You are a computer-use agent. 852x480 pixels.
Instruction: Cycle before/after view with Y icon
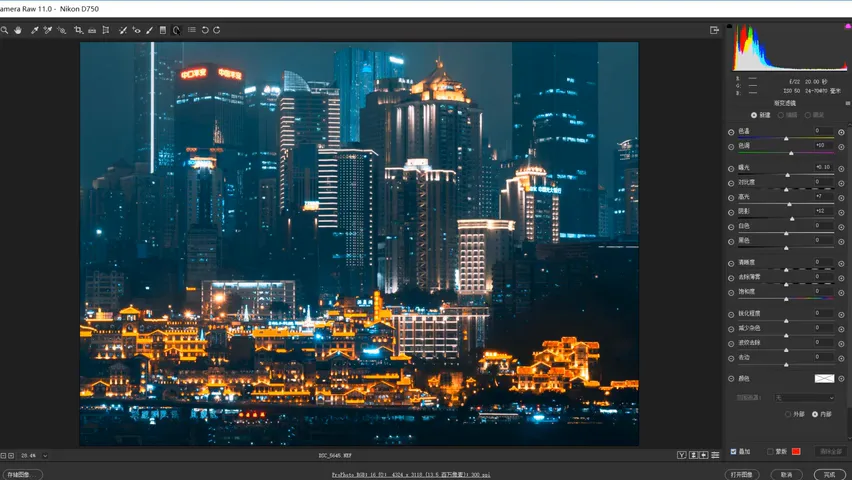pos(681,455)
